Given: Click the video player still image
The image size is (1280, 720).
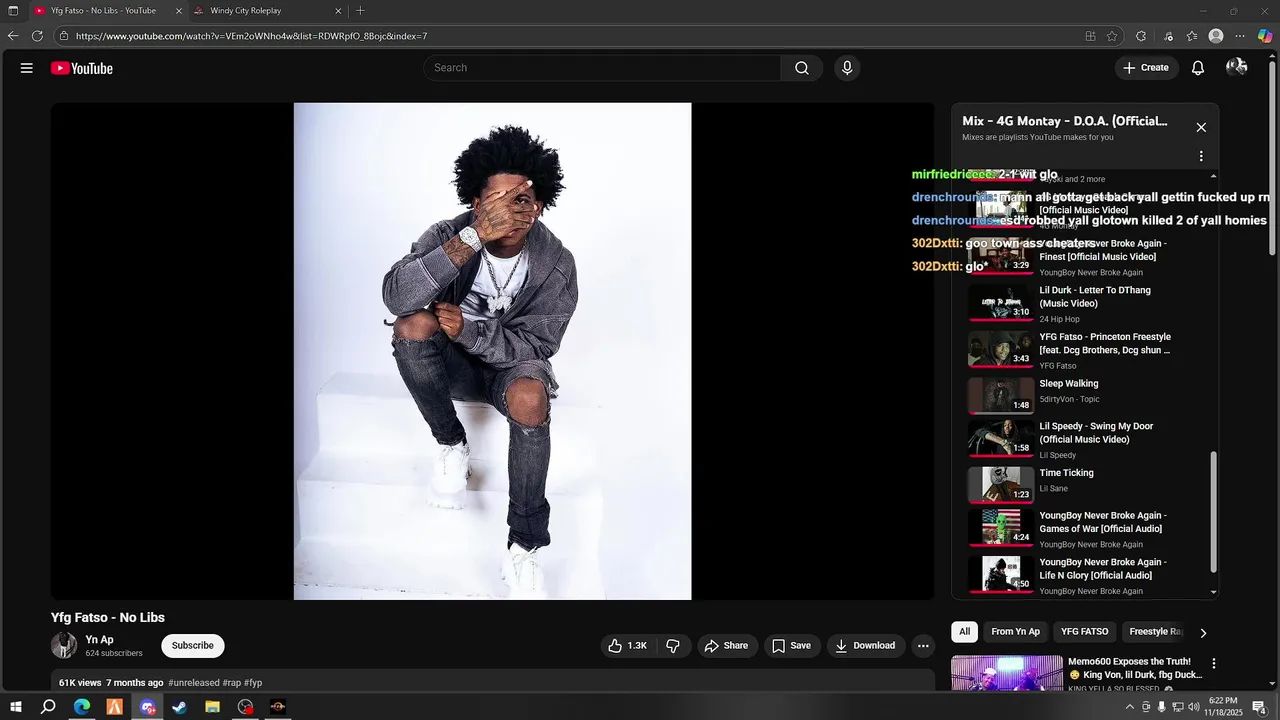Looking at the screenshot, I should tap(492, 351).
